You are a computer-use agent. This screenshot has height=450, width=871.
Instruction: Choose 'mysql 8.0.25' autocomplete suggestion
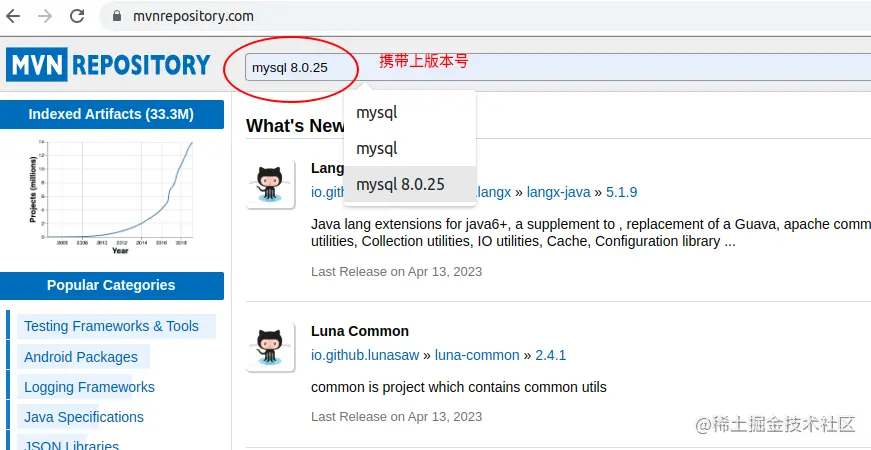[x=410, y=184]
